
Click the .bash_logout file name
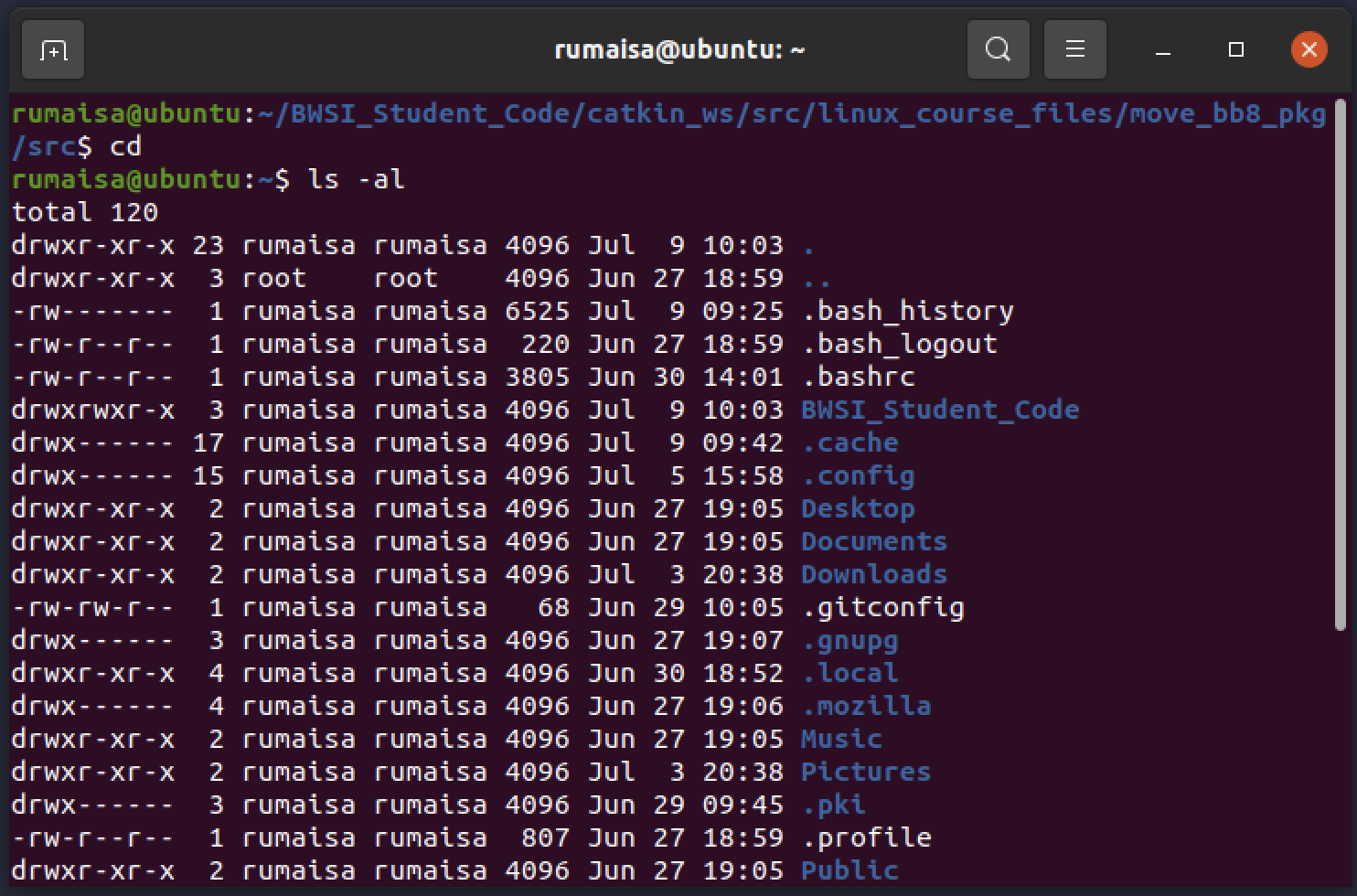(900, 344)
